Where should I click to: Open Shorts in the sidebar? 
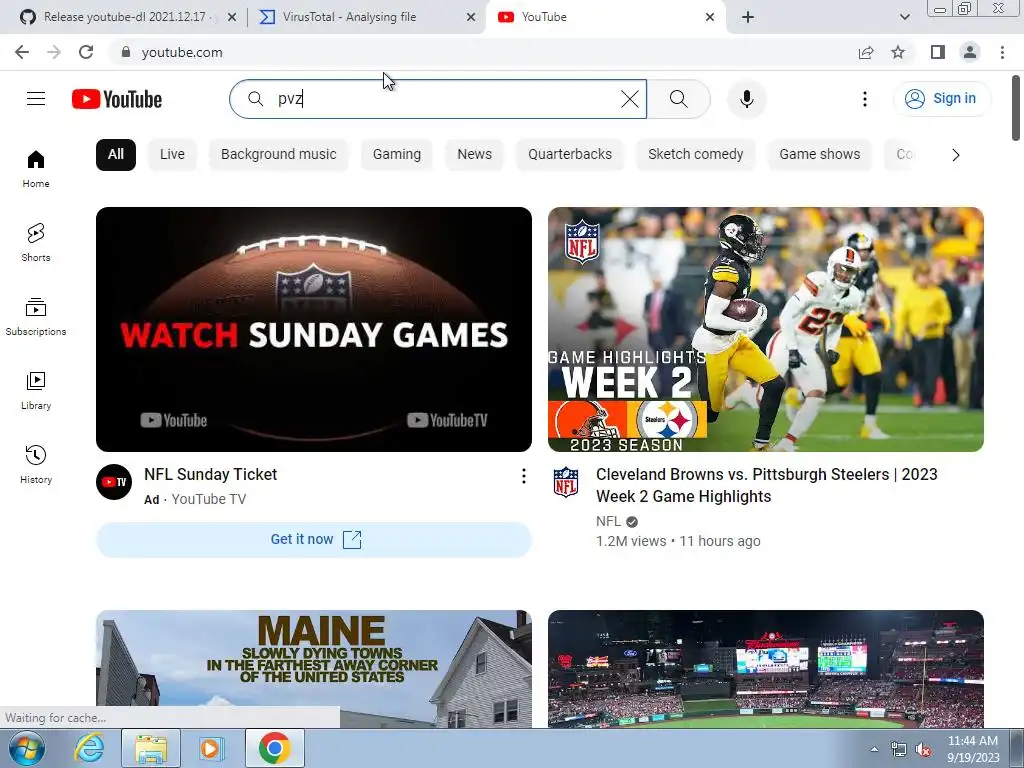pos(36,242)
